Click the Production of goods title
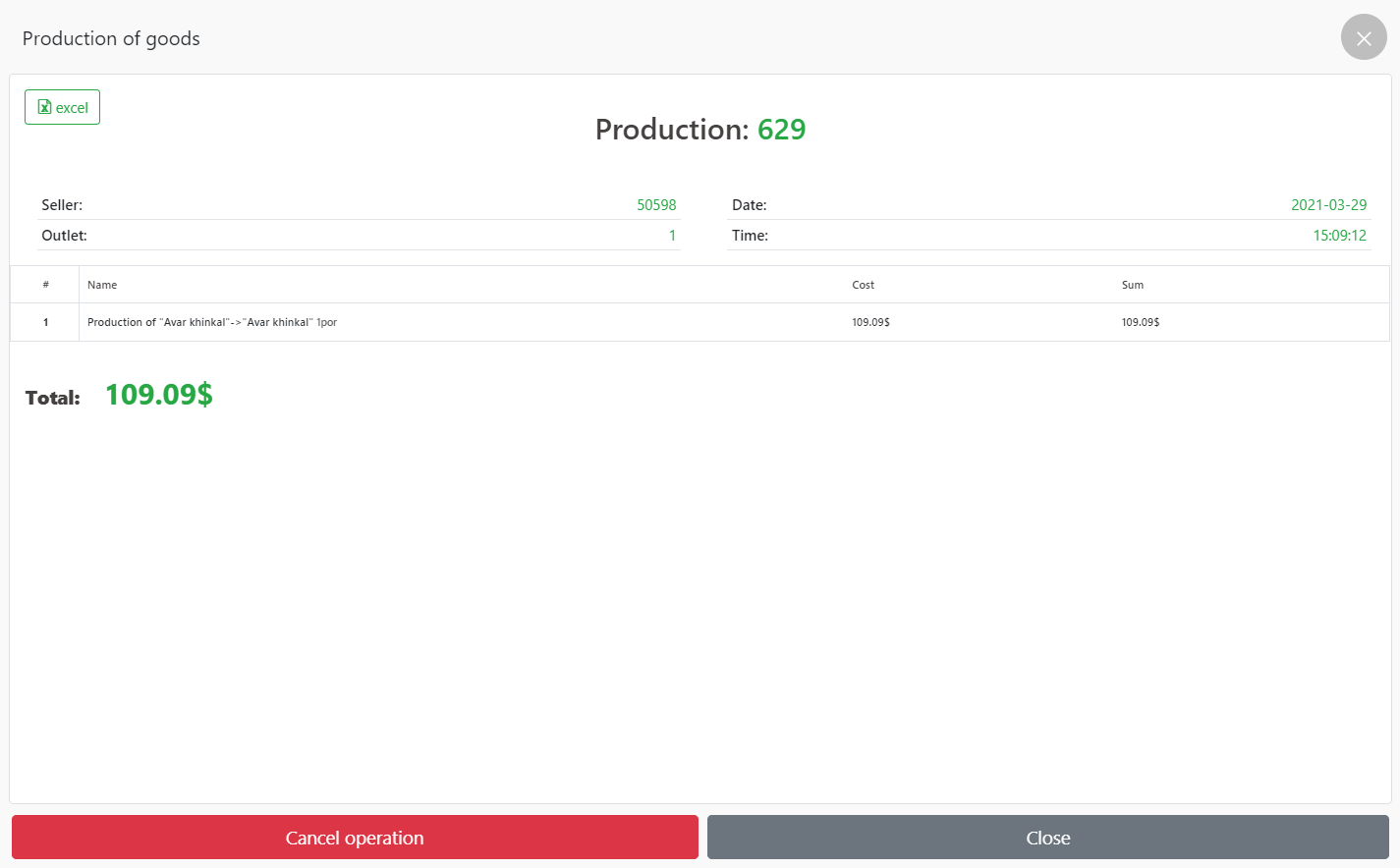 [x=111, y=38]
